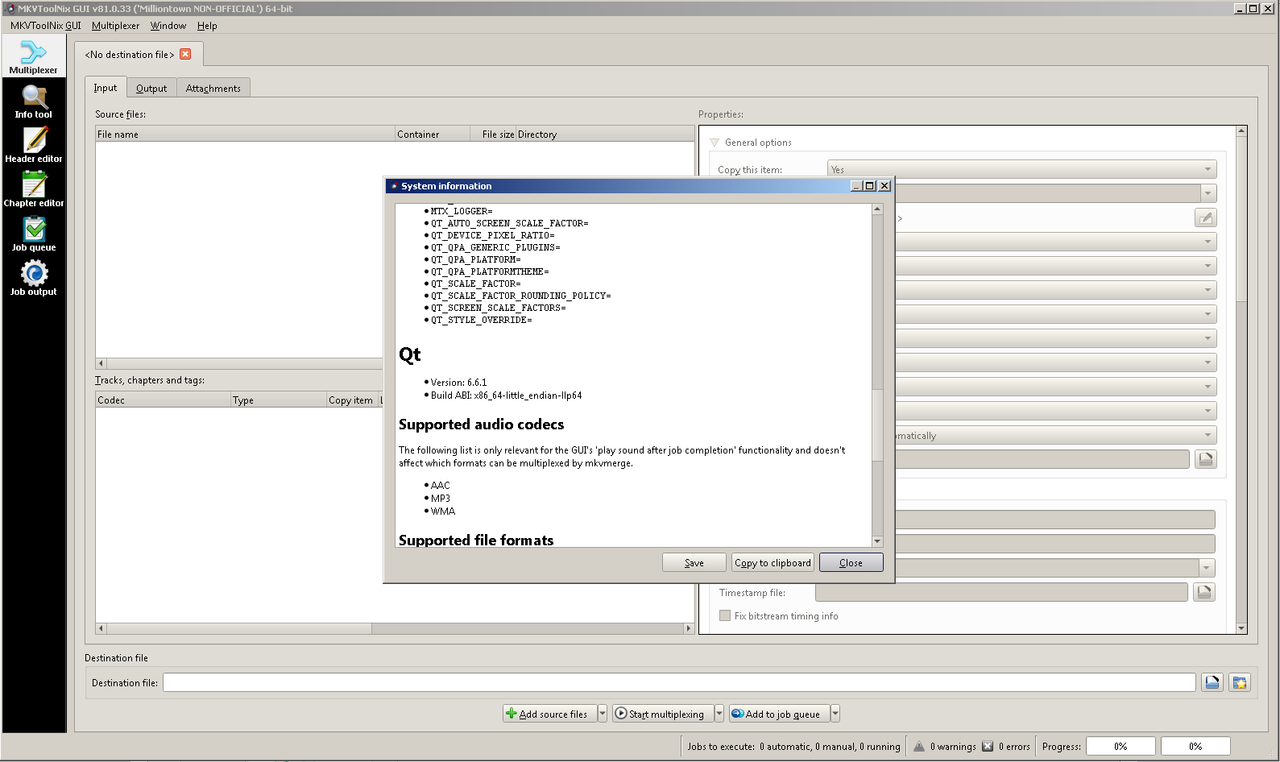The image size is (1280, 762).
Task: Sort by Copy item column header
Action: click(x=351, y=400)
